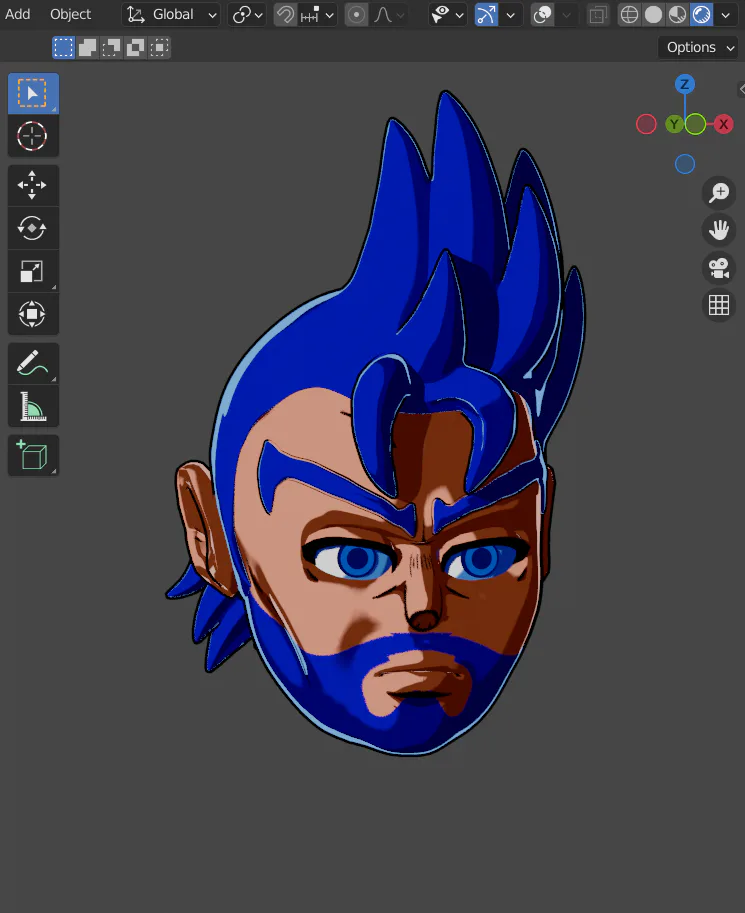Open the snapping settings dropdown
Image resolution: width=745 pixels, height=913 pixels.
point(317,15)
